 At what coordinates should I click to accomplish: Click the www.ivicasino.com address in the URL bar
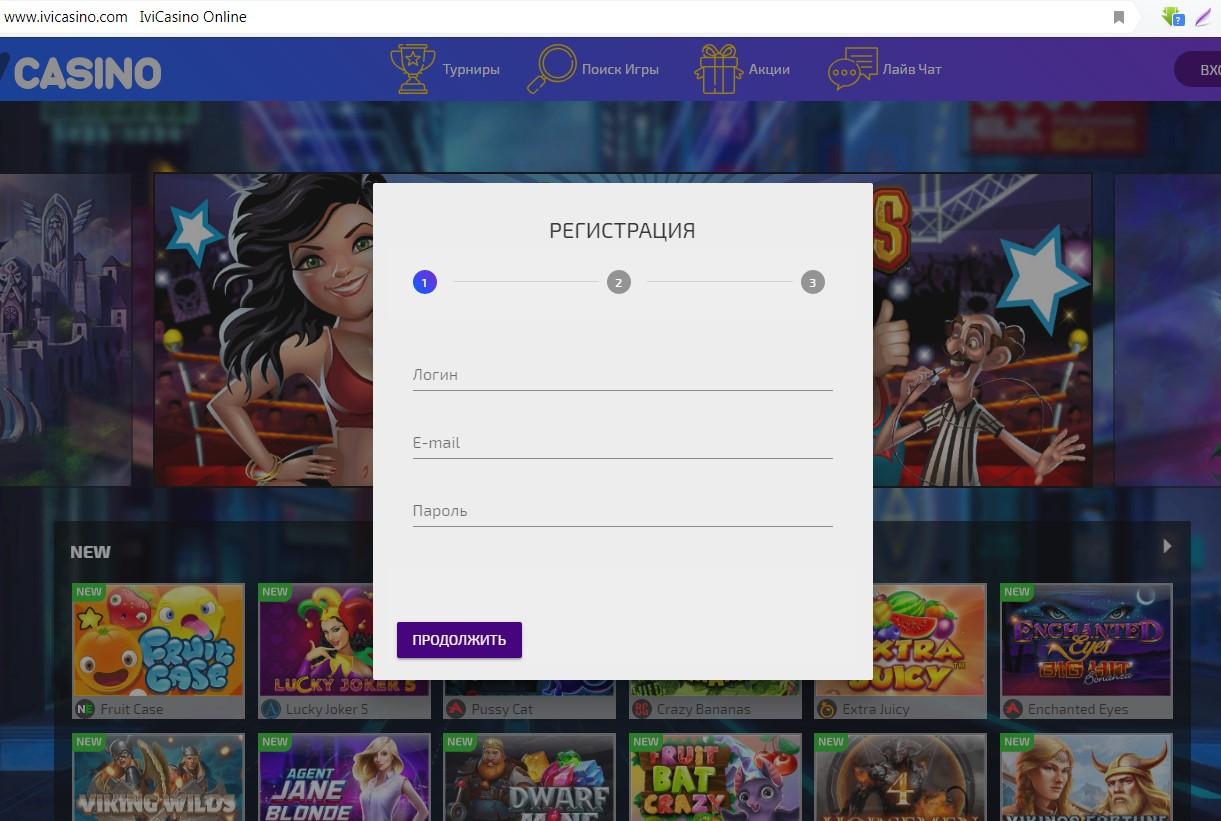point(66,17)
